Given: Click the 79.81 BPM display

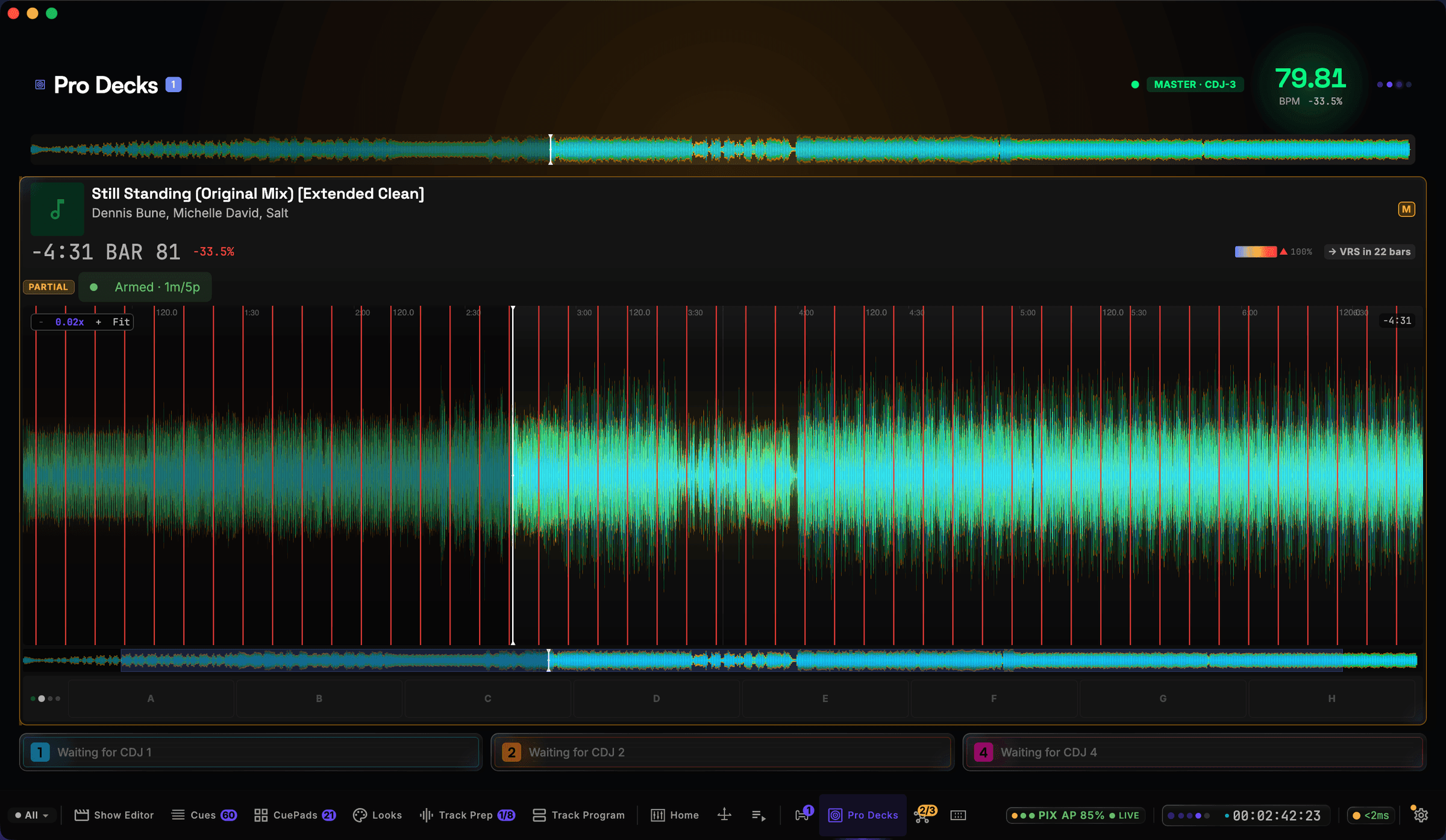Looking at the screenshot, I should click(x=1310, y=79).
